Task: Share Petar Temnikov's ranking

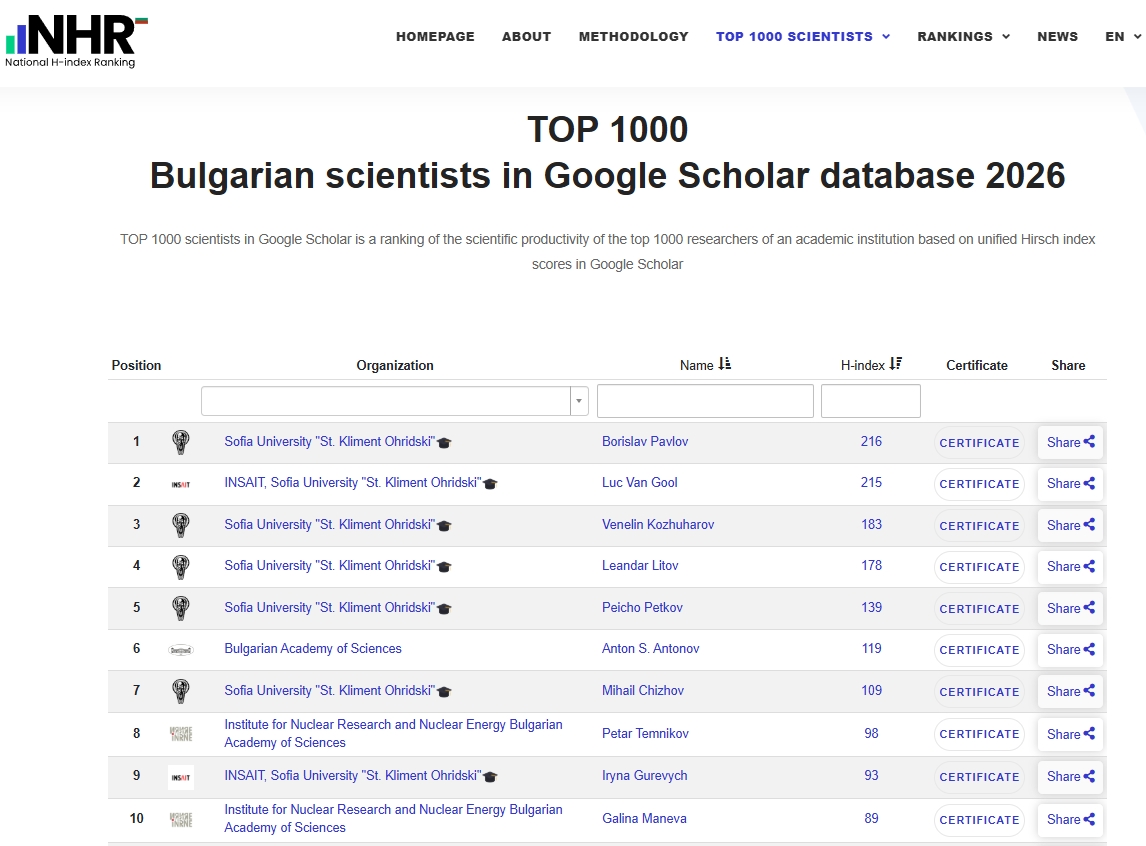Action: (x=1070, y=734)
